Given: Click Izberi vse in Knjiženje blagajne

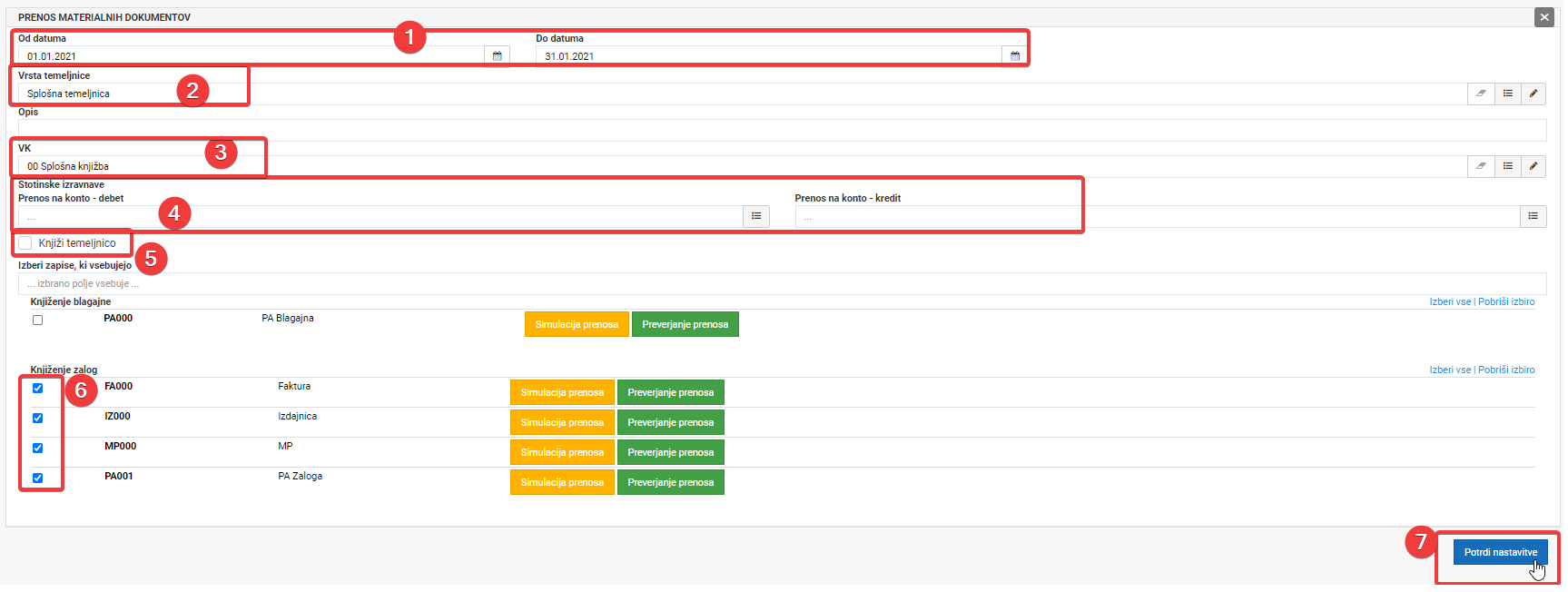Looking at the screenshot, I should (1450, 301).
